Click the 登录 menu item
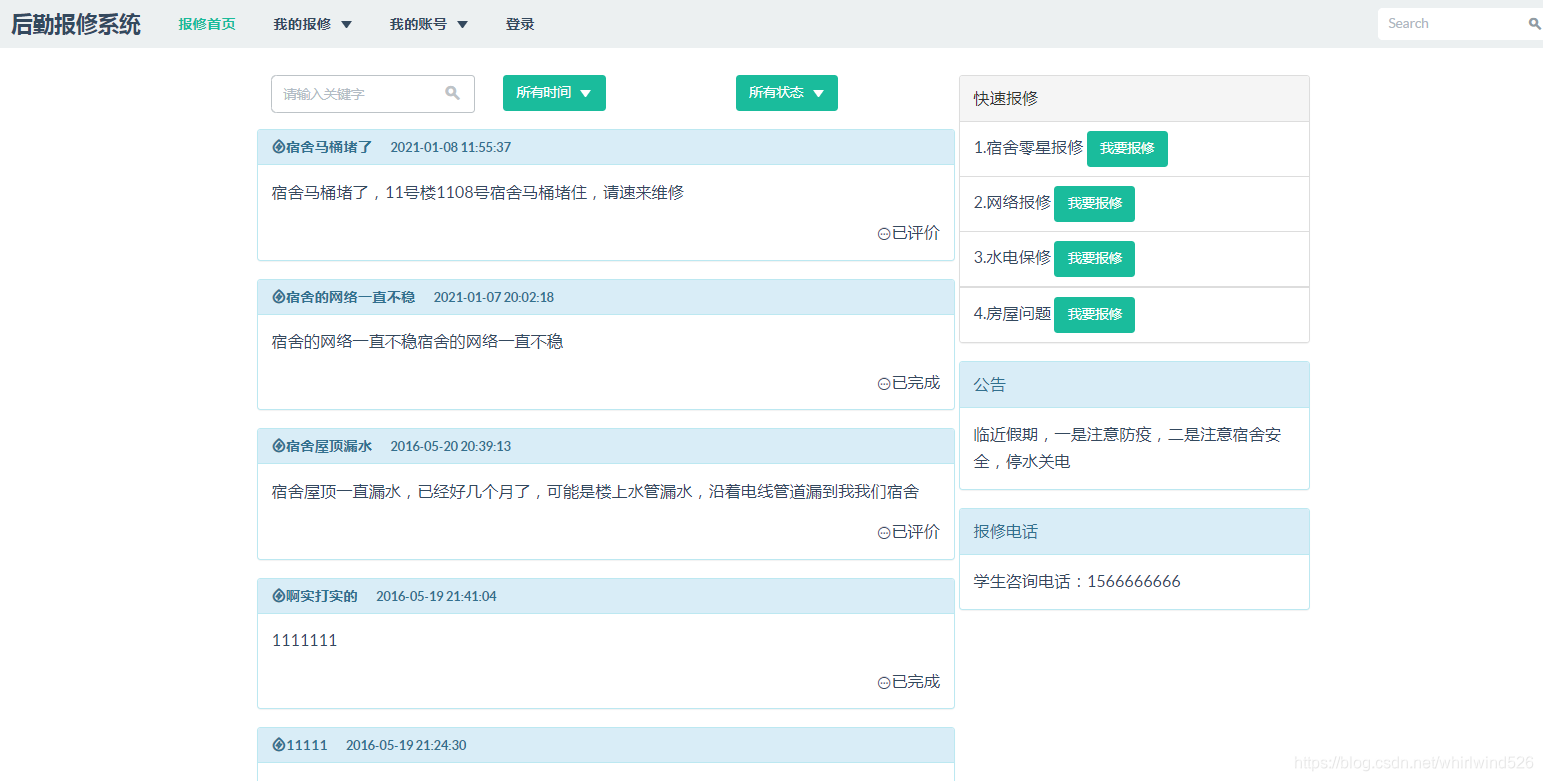The height and width of the screenshot is (781, 1543). pos(520,24)
